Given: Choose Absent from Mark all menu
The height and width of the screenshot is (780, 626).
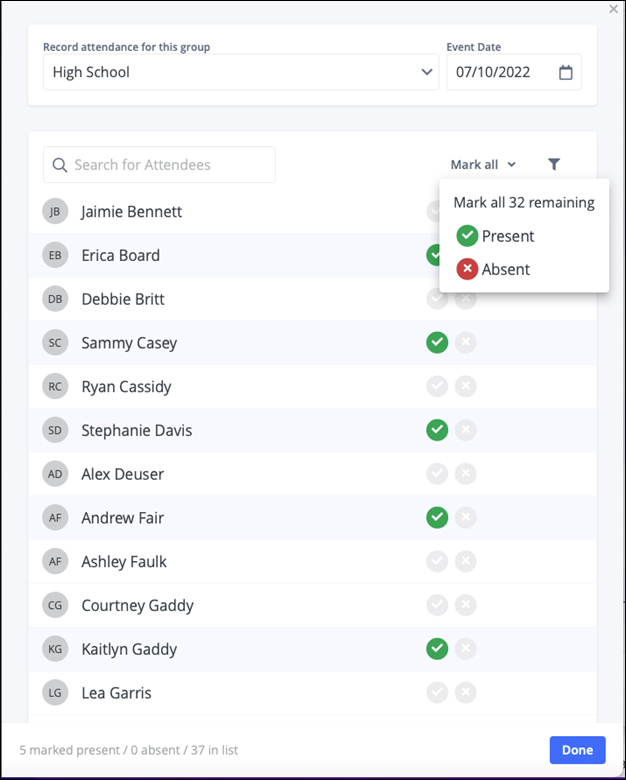Looking at the screenshot, I should tap(506, 269).
